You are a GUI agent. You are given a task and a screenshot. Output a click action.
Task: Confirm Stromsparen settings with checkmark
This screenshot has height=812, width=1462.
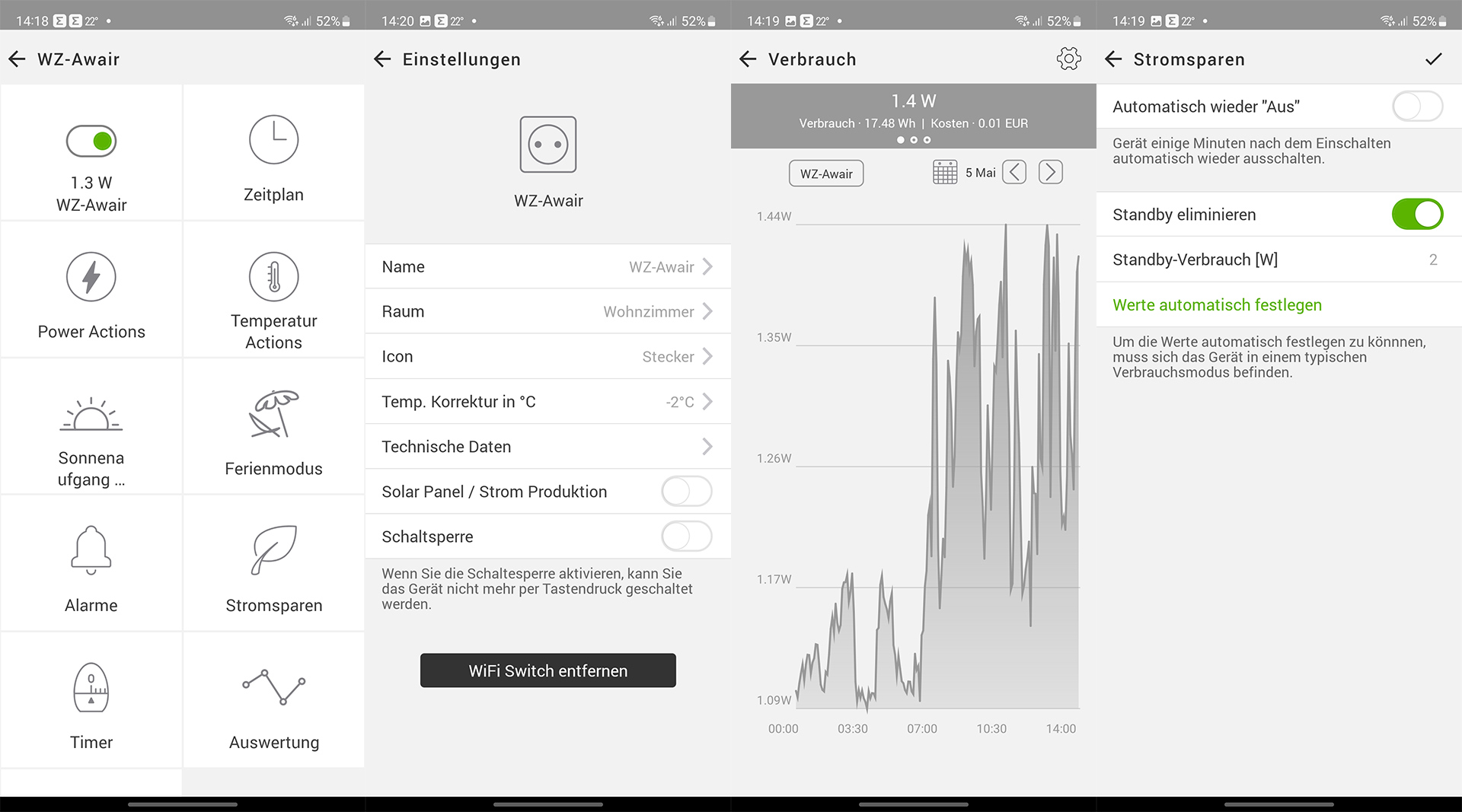(1433, 59)
